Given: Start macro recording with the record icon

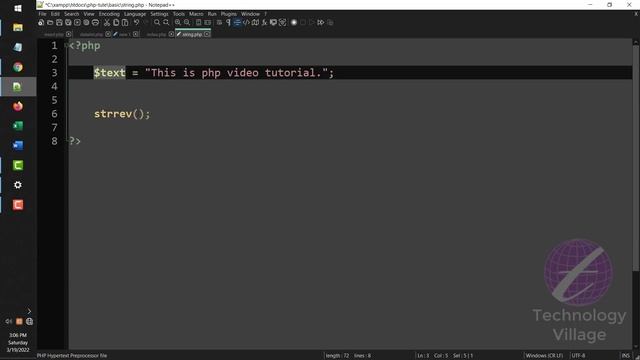Looking at the screenshot, I should pos(294,22).
